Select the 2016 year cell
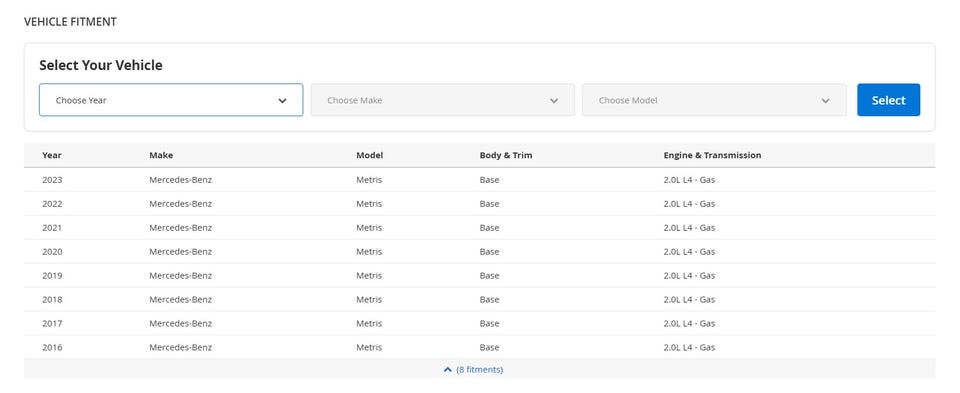960x393 pixels. pos(52,347)
